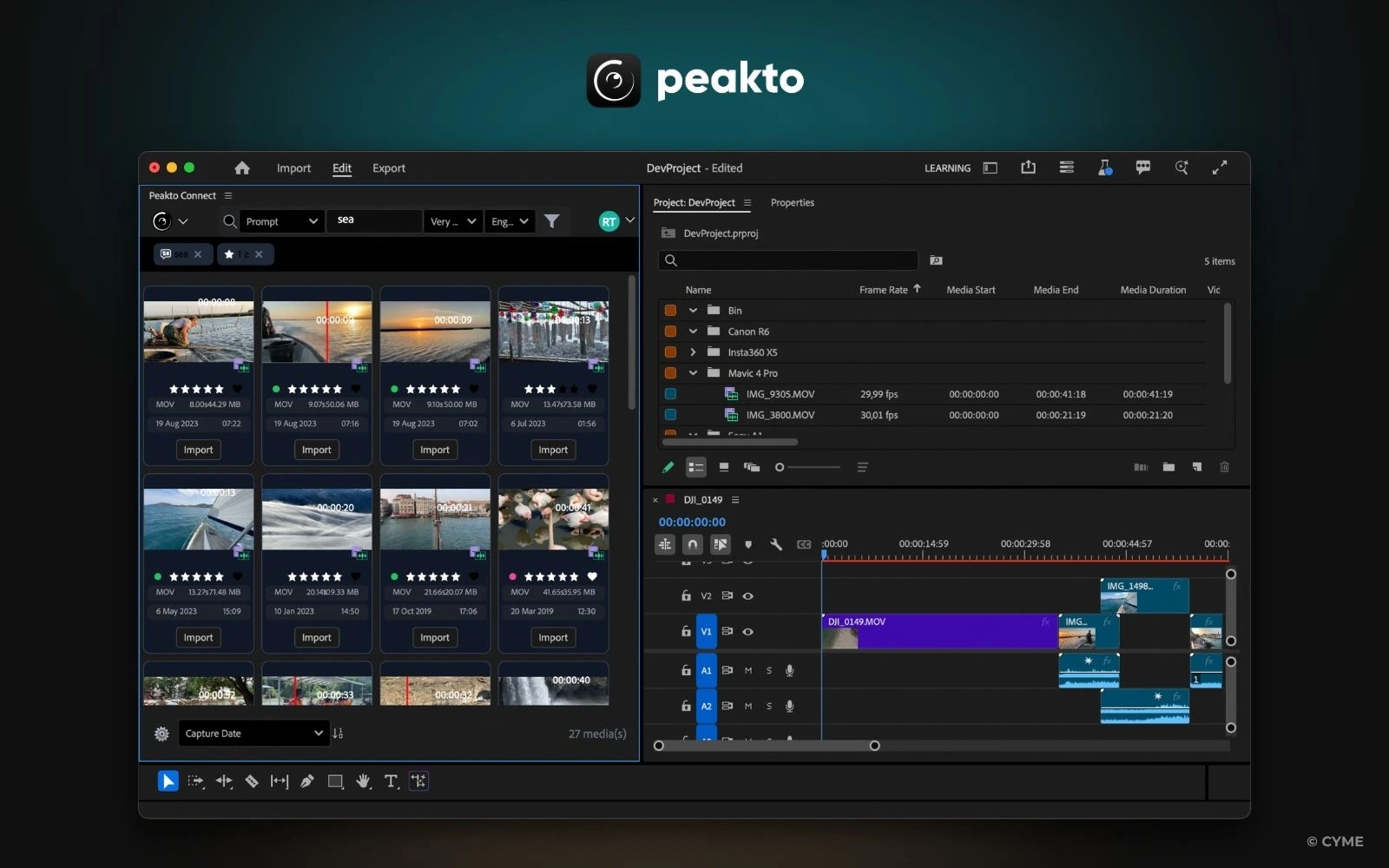Screen dimensions: 1389x868
Task: Import the 00:00:41 flamingo clip
Action: coord(552,637)
